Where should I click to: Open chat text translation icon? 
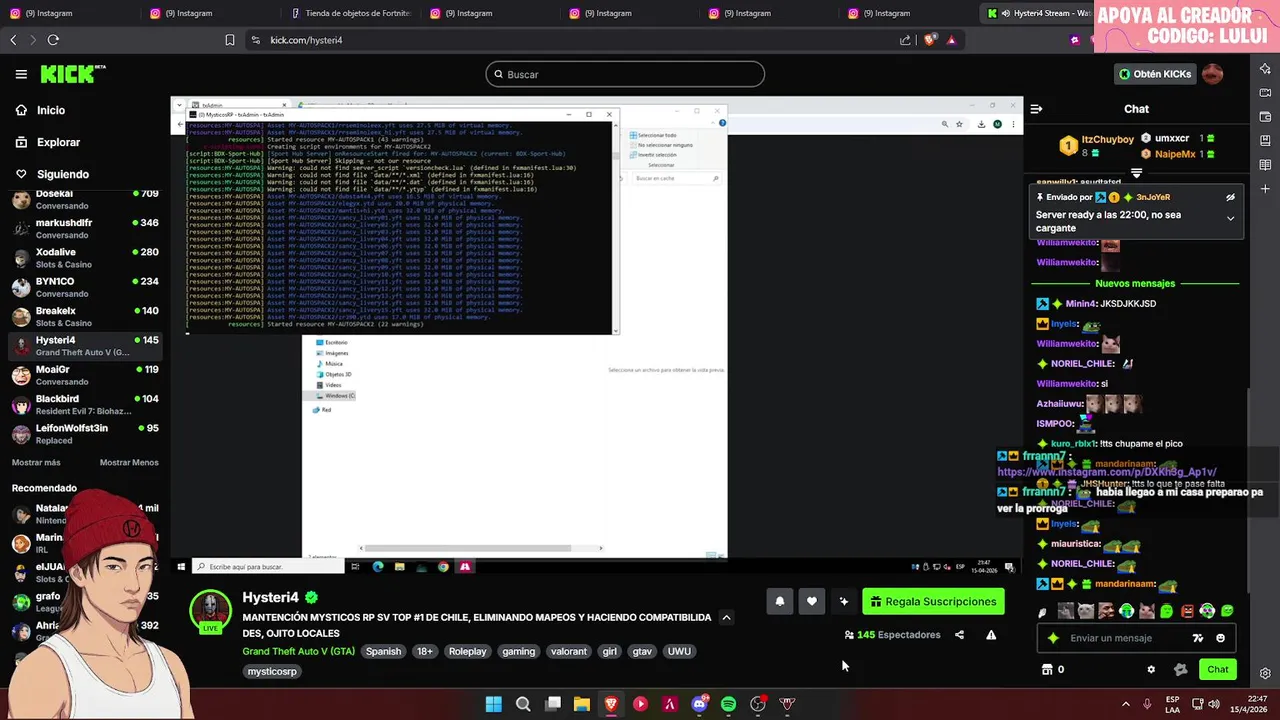click(x=1198, y=638)
